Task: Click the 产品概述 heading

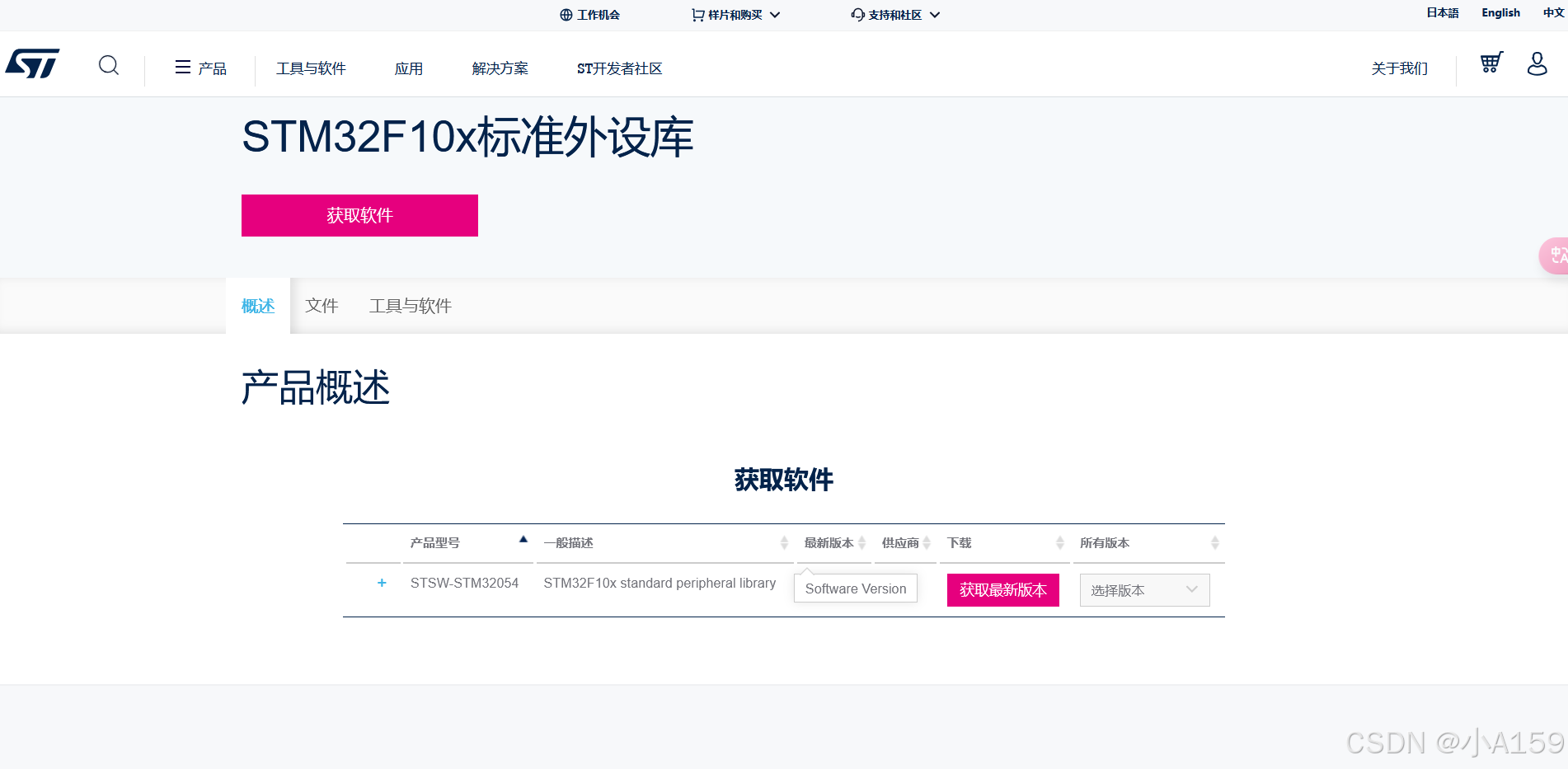Action: [x=316, y=387]
